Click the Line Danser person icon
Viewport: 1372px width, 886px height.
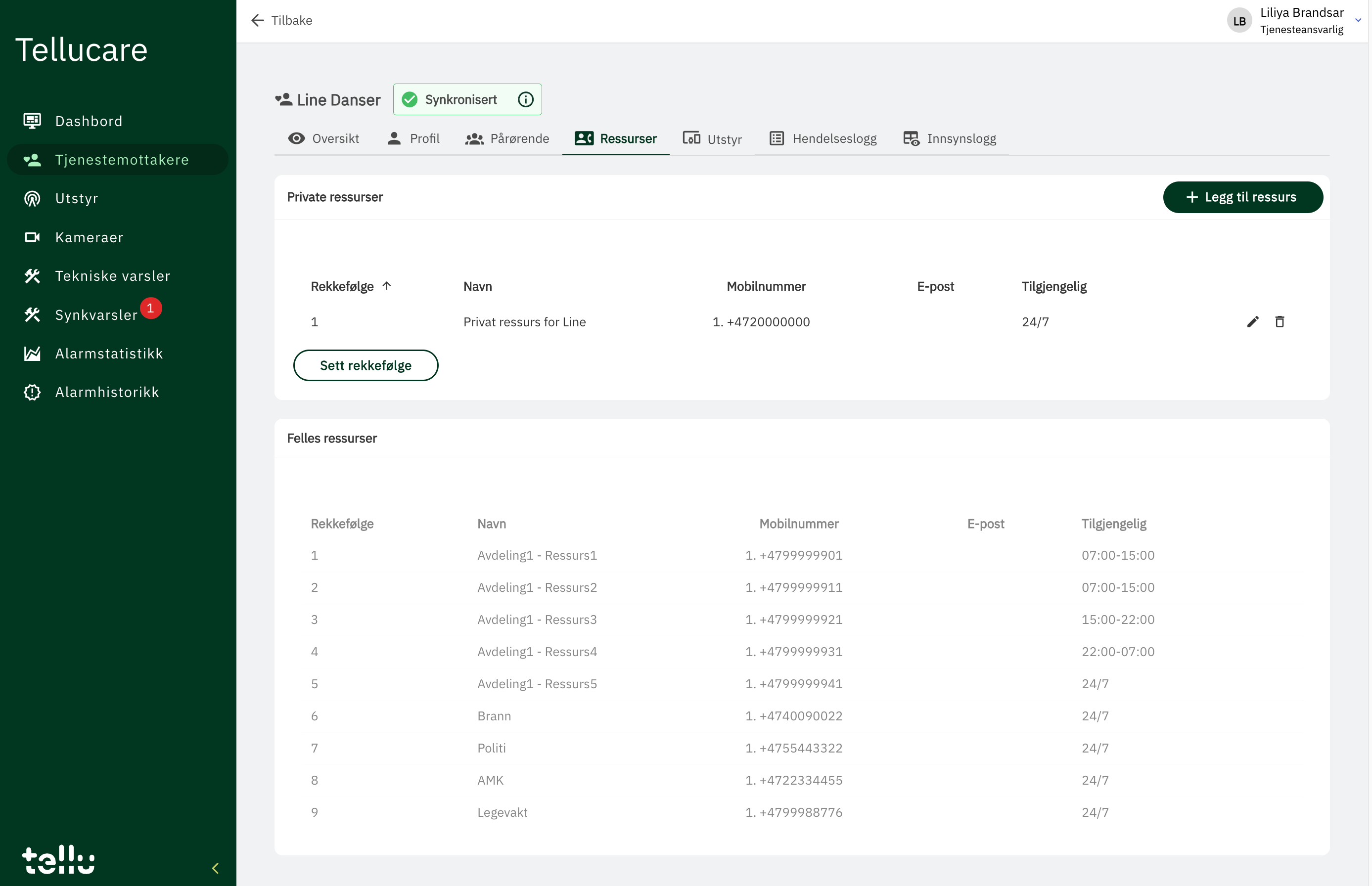click(284, 99)
